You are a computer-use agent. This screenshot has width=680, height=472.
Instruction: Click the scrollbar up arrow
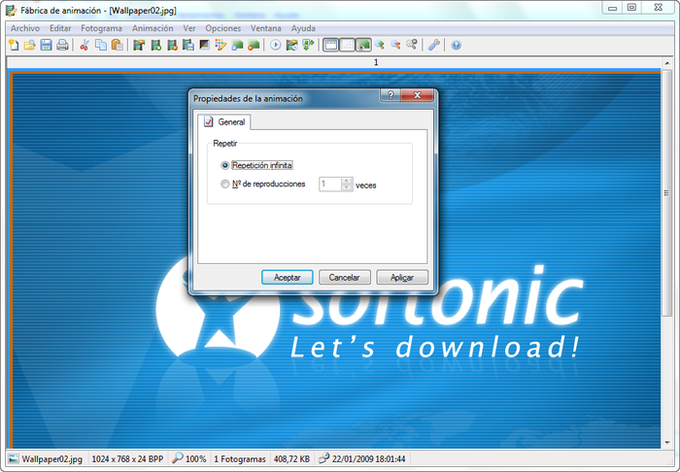667,63
